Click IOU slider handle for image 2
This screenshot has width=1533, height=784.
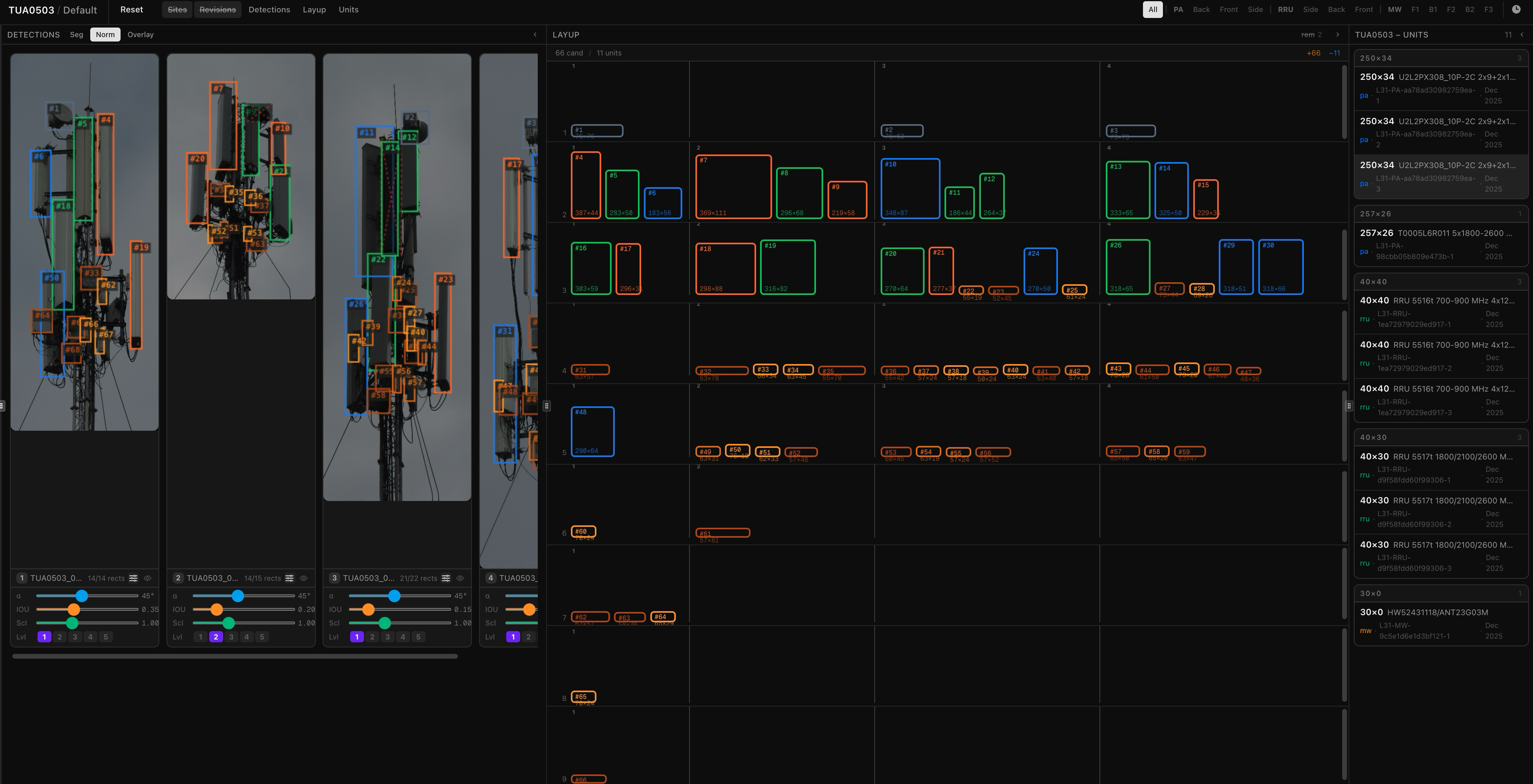point(217,609)
